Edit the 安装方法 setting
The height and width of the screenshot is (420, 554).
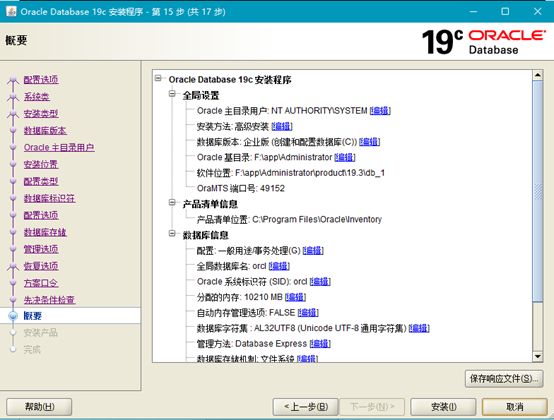point(282,126)
